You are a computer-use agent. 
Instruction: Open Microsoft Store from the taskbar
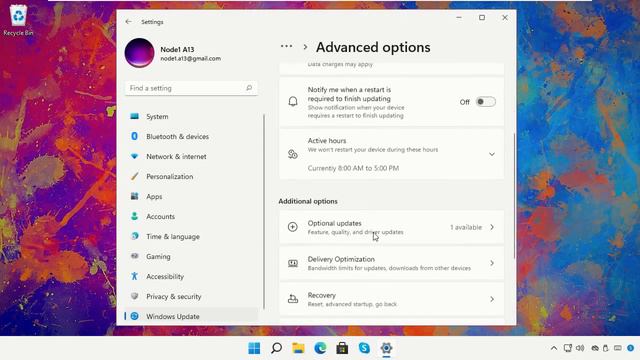[342, 348]
